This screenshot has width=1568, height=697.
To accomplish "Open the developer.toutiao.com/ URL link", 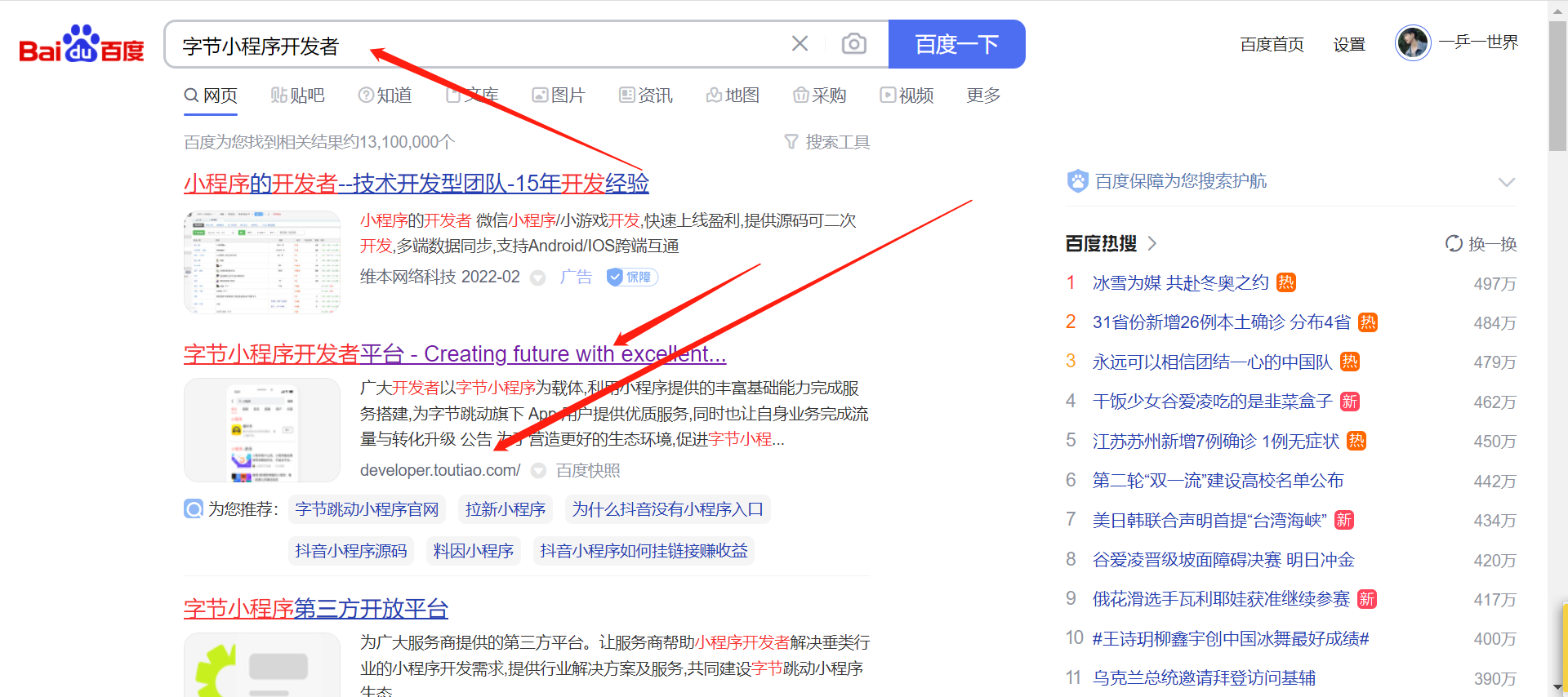I will (x=440, y=470).
